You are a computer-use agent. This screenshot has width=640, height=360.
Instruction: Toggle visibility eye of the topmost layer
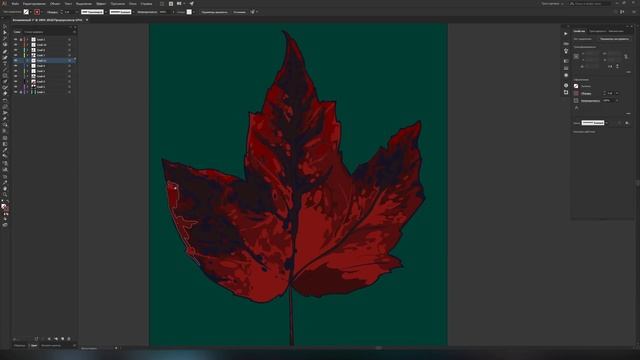(x=16, y=40)
